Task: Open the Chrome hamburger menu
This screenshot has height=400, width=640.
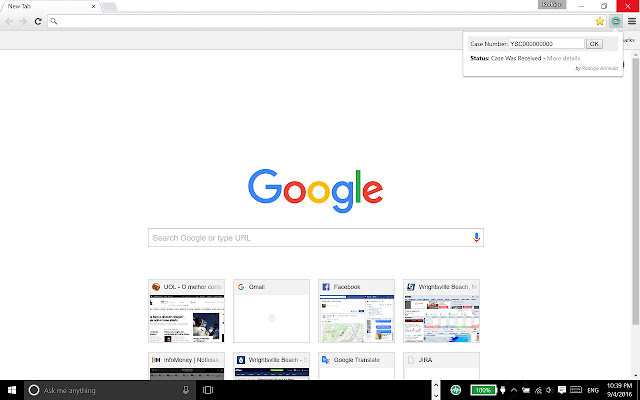Action: pyautogui.click(x=631, y=21)
